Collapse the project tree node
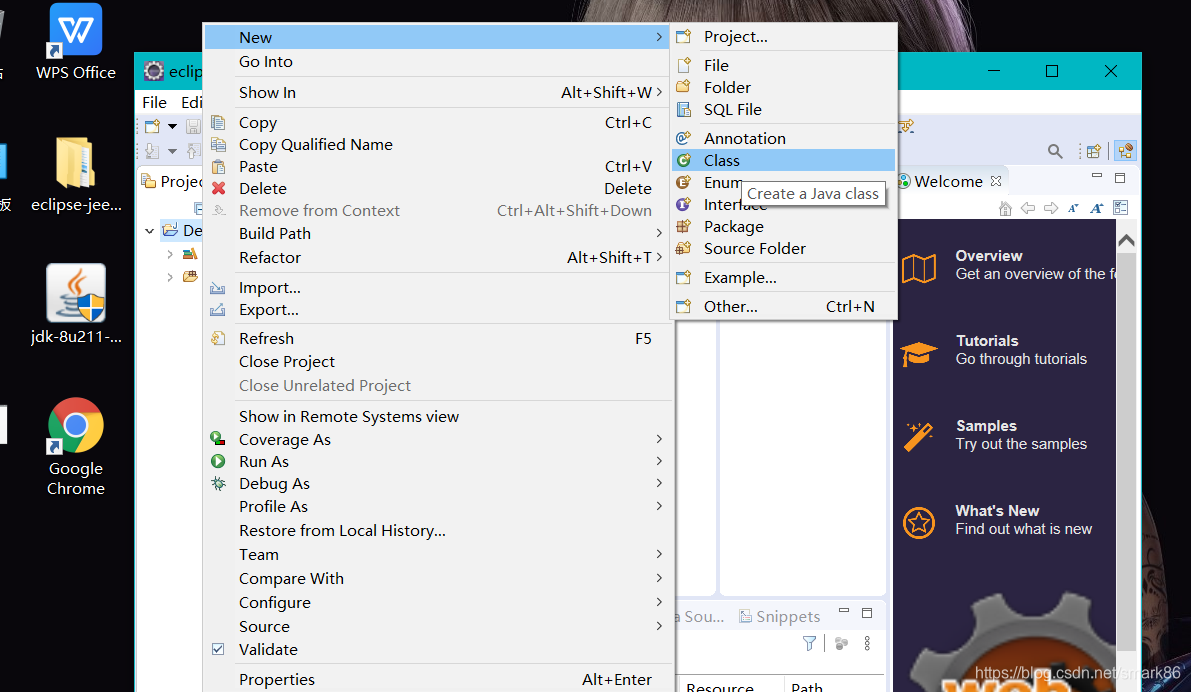Image resolution: width=1191 pixels, height=692 pixels. pos(150,230)
